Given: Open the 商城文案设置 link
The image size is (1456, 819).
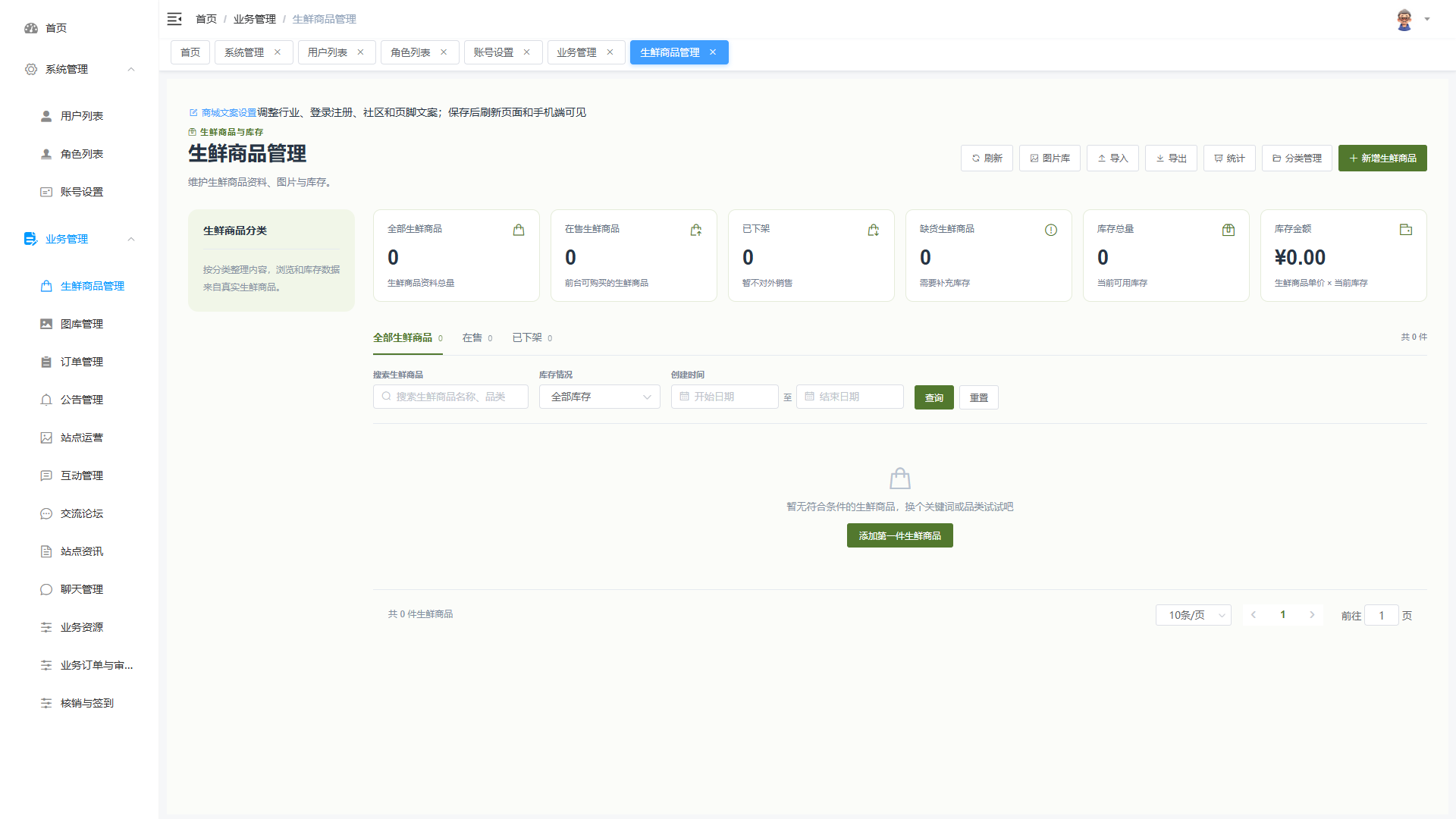Looking at the screenshot, I should pyautogui.click(x=223, y=112).
